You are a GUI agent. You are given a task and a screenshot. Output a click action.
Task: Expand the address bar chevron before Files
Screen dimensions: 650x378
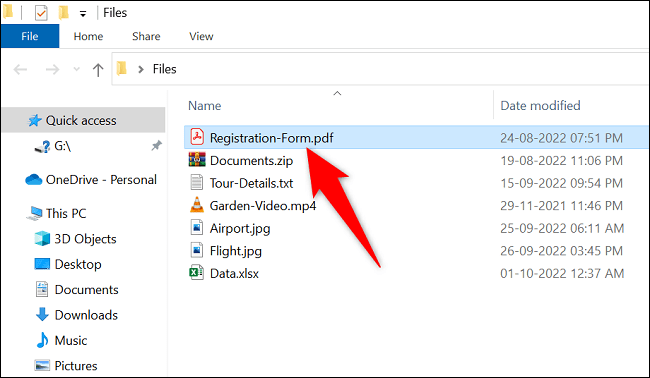pos(141,69)
